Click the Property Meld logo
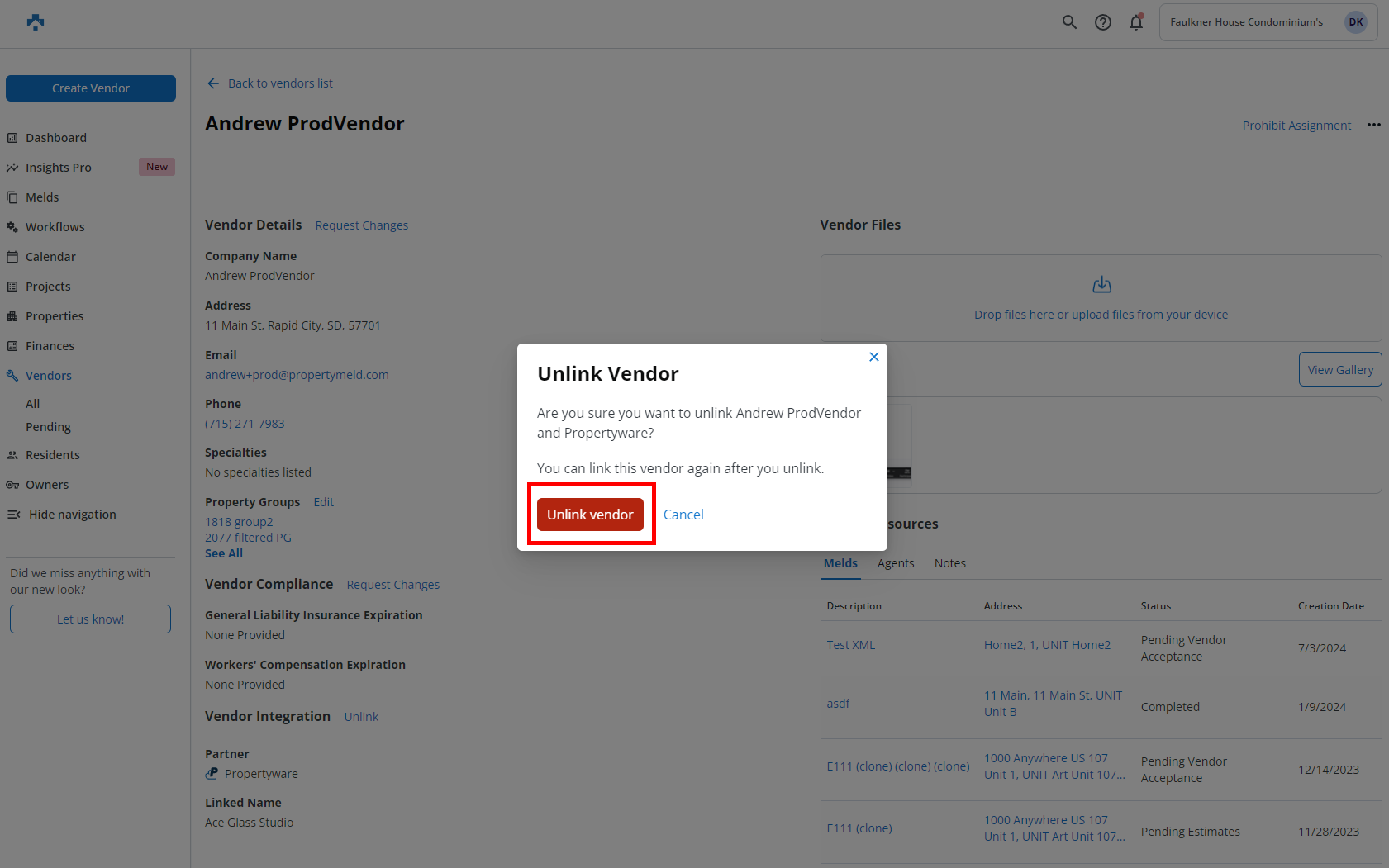 (36, 22)
